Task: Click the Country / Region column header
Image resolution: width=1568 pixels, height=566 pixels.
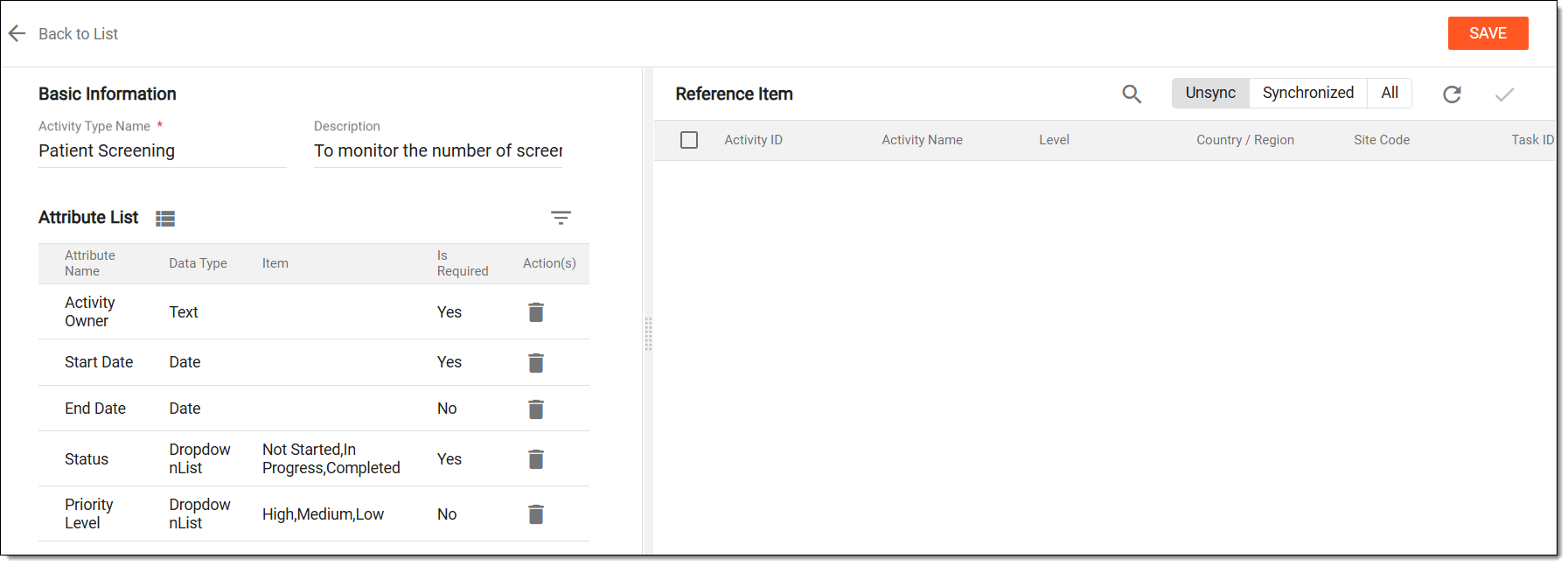Action: [1245, 140]
